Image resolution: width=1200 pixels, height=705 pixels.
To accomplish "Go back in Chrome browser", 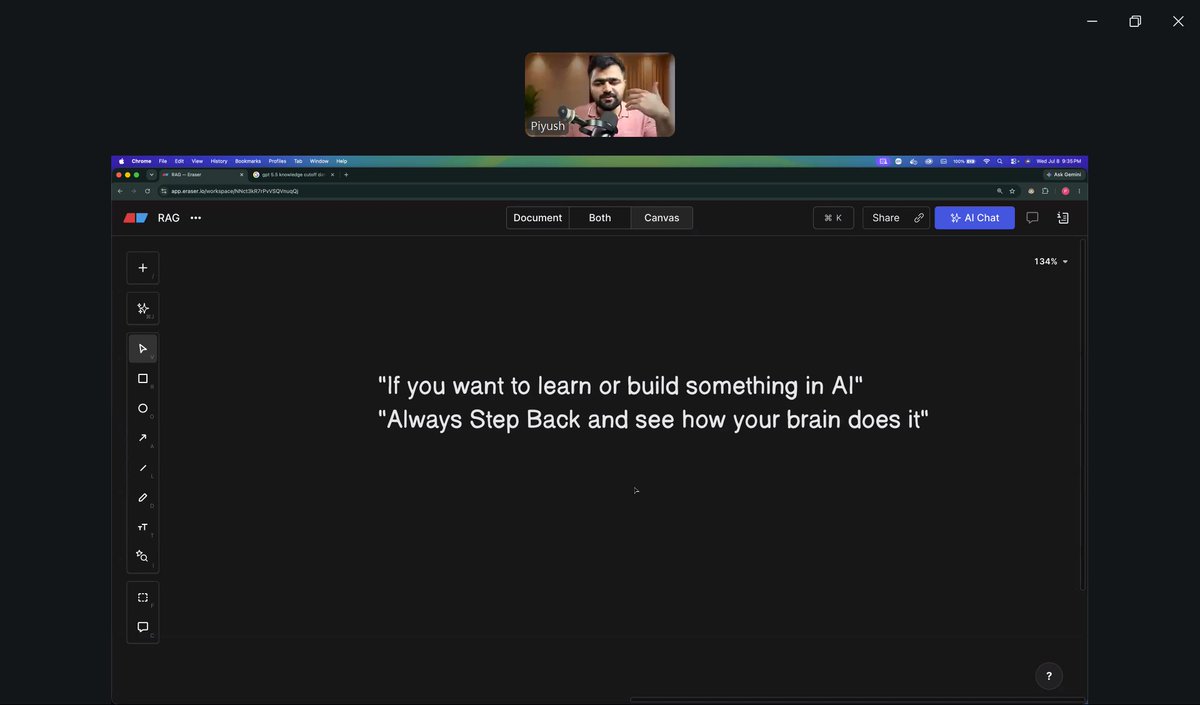I will [120, 191].
